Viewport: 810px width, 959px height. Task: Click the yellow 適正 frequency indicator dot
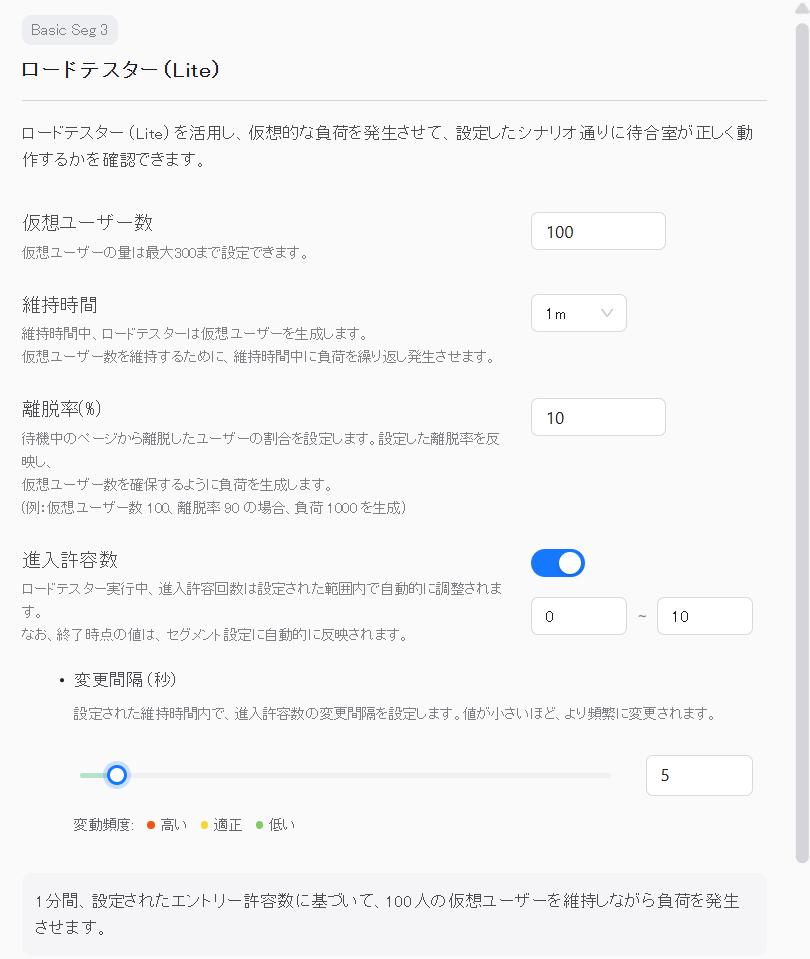pos(206,825)
